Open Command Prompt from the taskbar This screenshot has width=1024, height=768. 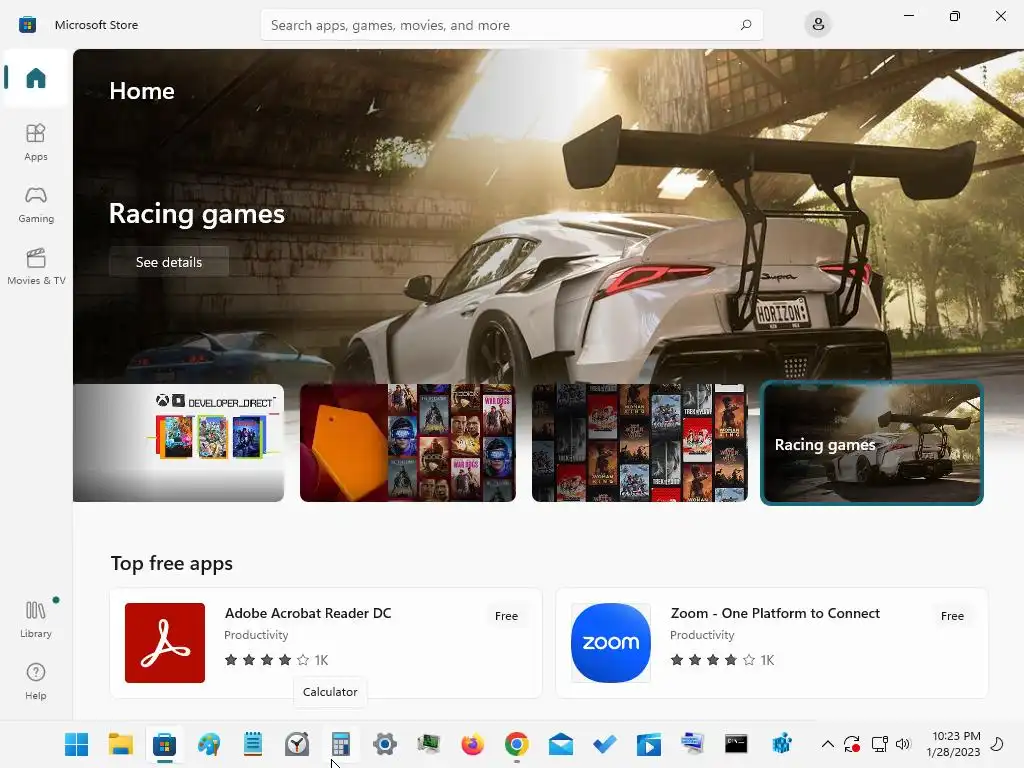[x=736, y=744]
